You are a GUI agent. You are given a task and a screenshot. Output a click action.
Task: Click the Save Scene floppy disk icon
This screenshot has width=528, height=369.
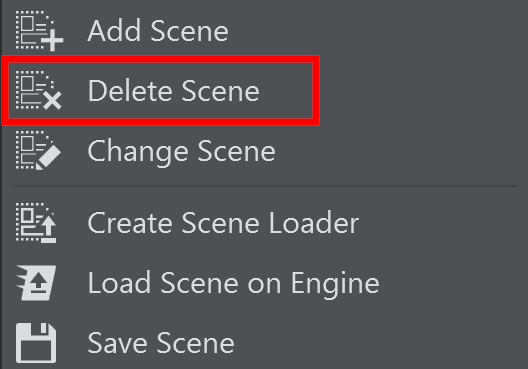[x=36, y=343]
